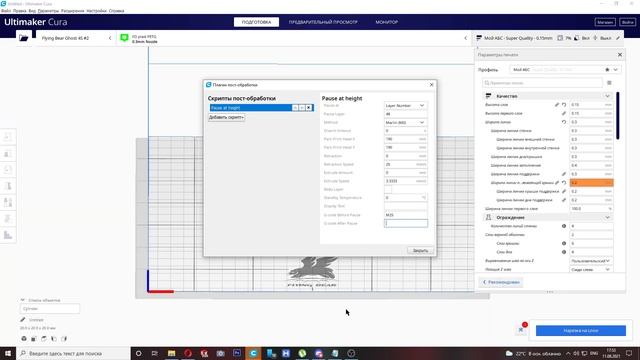Open the Marketplace button
640x360 pixels.
605,22
